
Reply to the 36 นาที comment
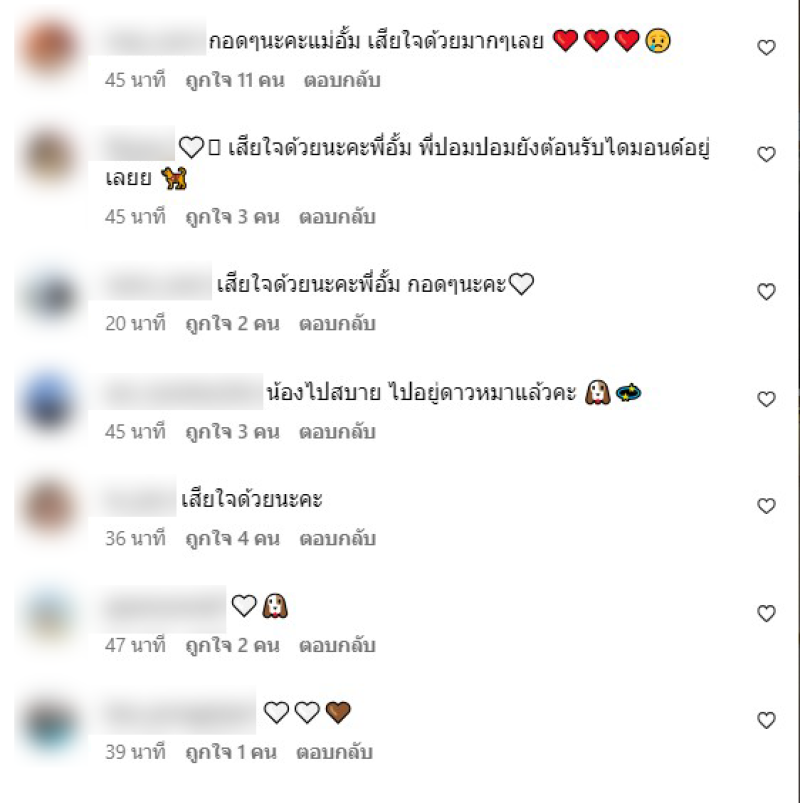point(338,539)
